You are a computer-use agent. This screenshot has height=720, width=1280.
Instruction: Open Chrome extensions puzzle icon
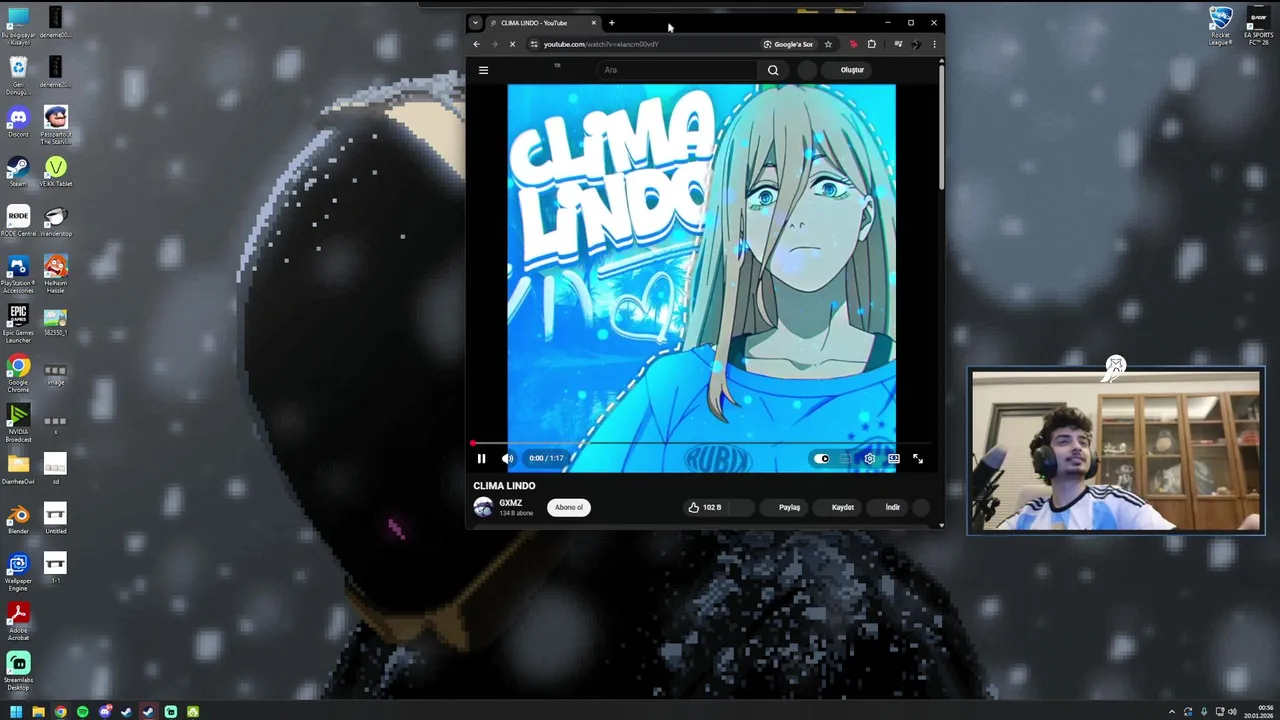872,44
